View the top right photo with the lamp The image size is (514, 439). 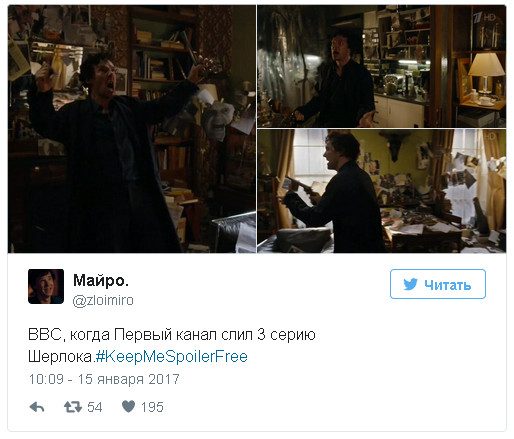coord(381,66)
